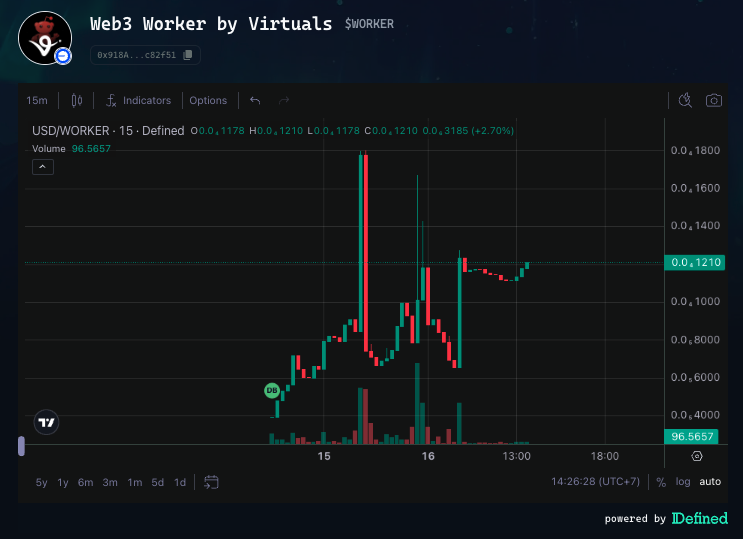Image resolution: width=743 pixels, height=539 pixels.
Task: Select the 6m time range
Action: pyautogui.click(x=85, y=483)
